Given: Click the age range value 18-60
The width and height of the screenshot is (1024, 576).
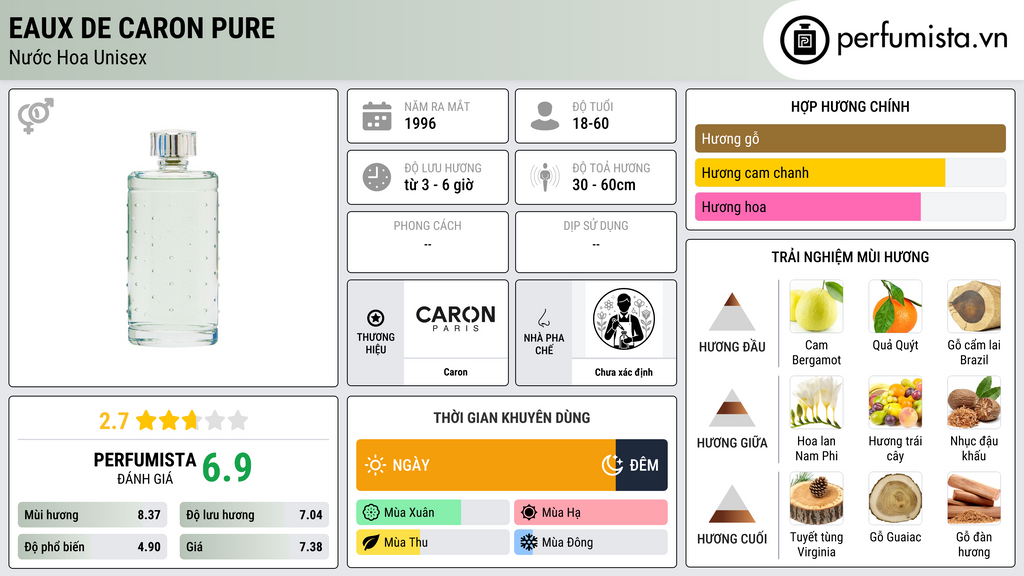Looking at the screenshot, I should [x=590, y=123].
